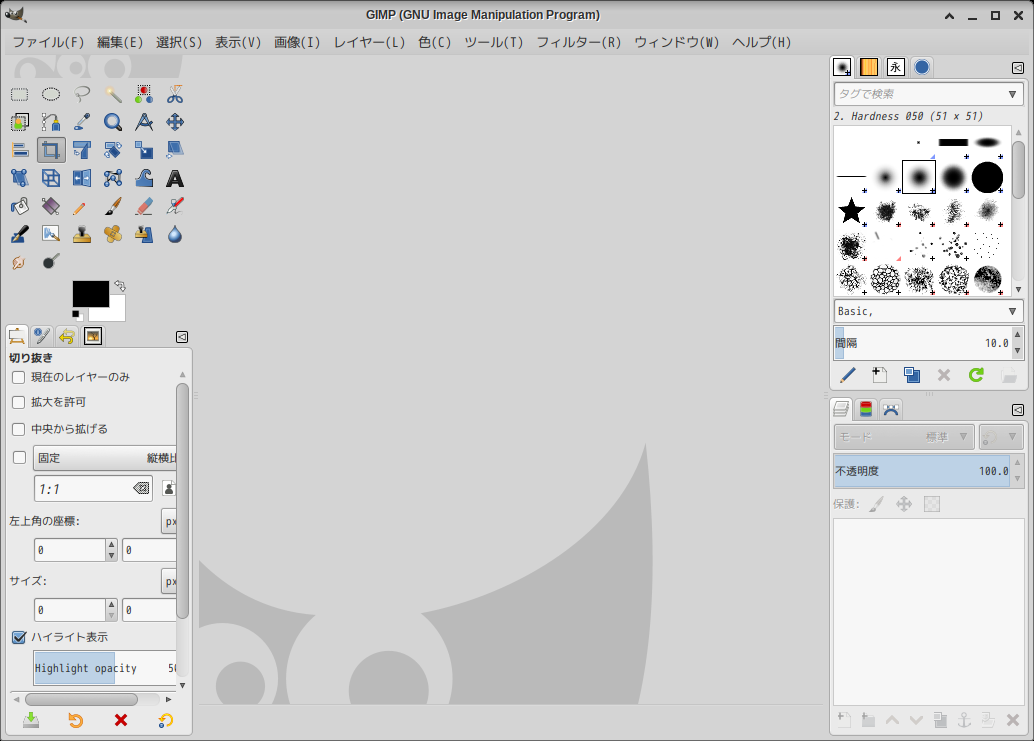The height and width of the screenshot is (741, 1034).
Task: Delete tool preset with red X button
Action: pos(121,721)
